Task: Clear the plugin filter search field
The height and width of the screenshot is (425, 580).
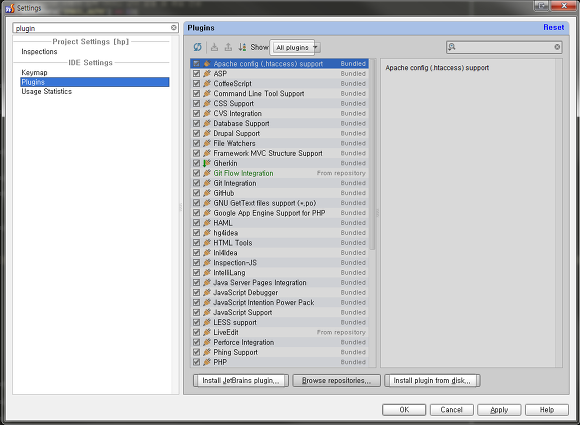Action: click(557, 47)
